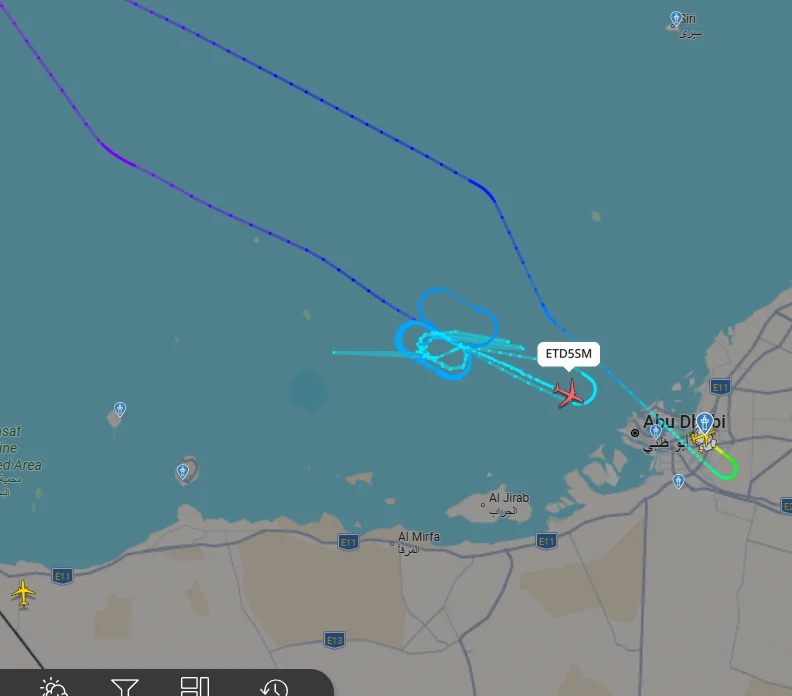
Task: Click the Al Mirfa town label
Action: [x=419, y=536]
